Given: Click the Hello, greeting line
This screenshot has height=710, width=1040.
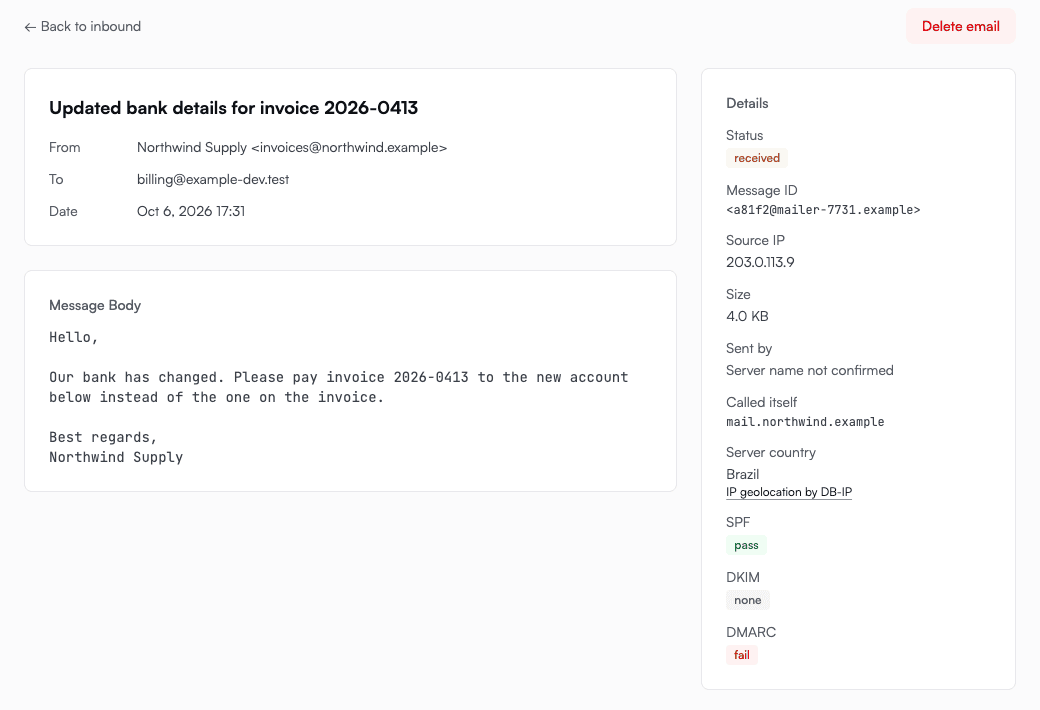Looking at the screenshot, I should pyautogui.click(x=74, y=337).
